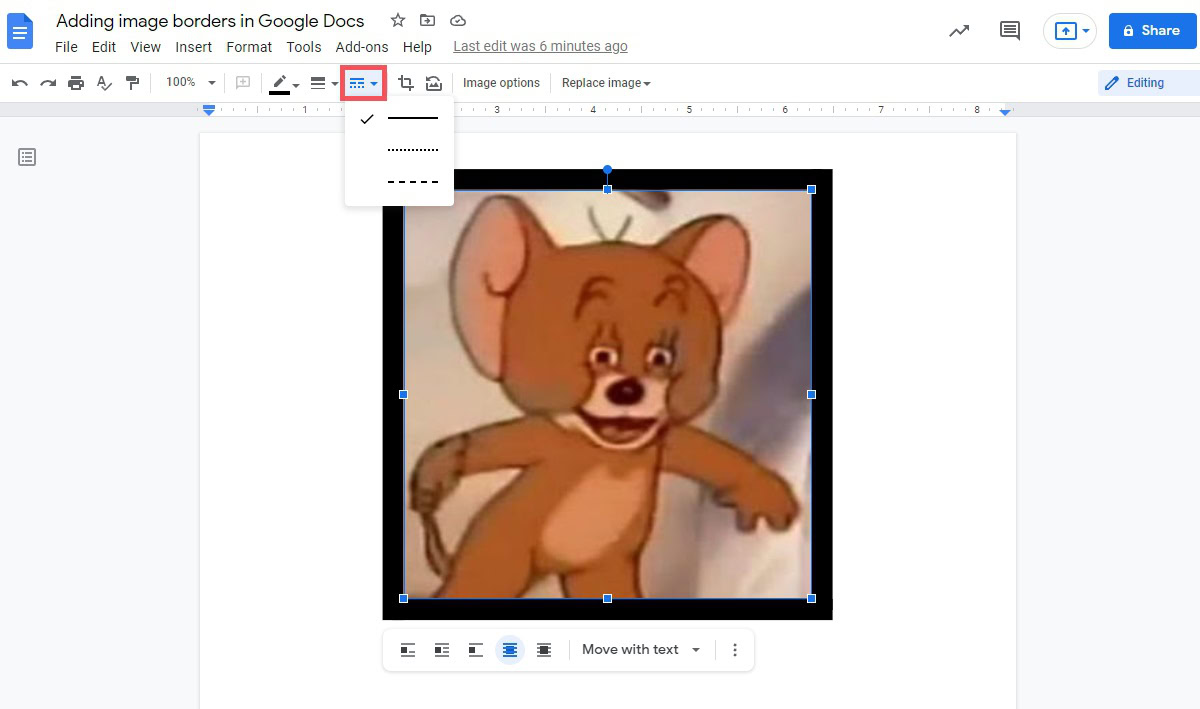The image size is (1200, 709).
Task: Select the solid line border style
Action: pos(412,118)
